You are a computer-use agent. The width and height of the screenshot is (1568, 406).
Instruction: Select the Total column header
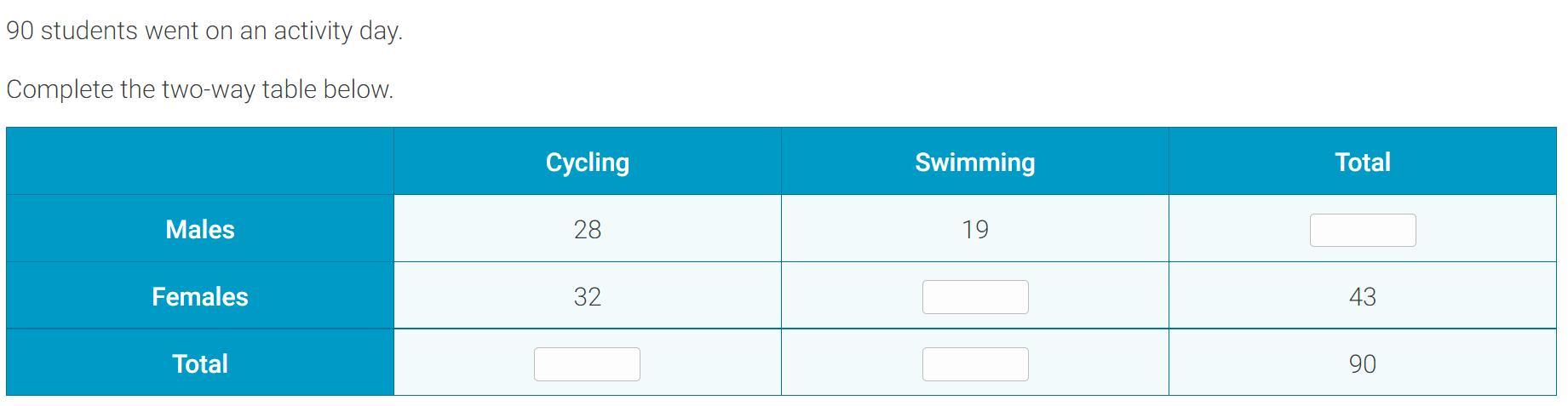tap(1363, 162)
